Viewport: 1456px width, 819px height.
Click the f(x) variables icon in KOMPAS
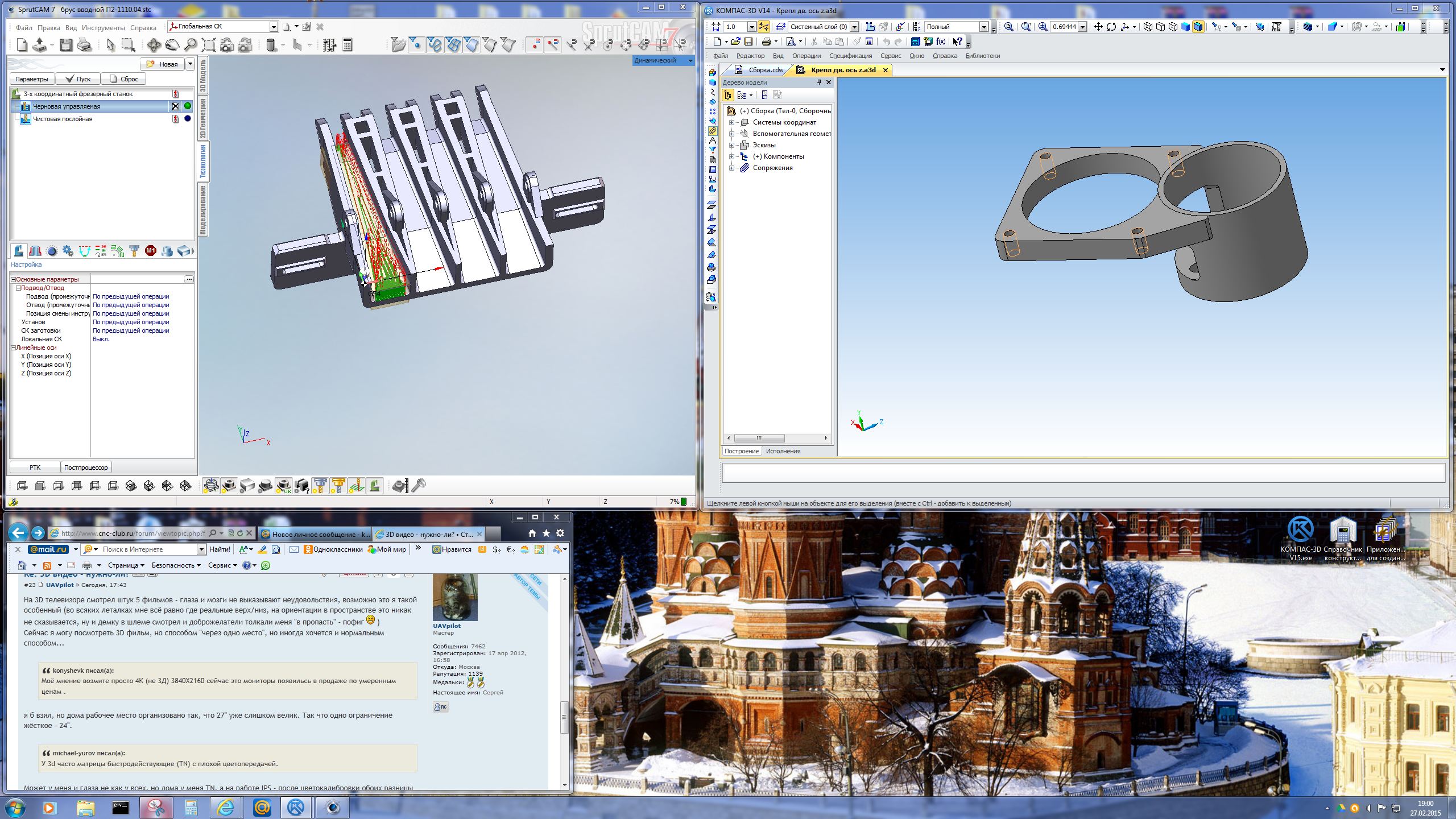(x=941, y=42)
